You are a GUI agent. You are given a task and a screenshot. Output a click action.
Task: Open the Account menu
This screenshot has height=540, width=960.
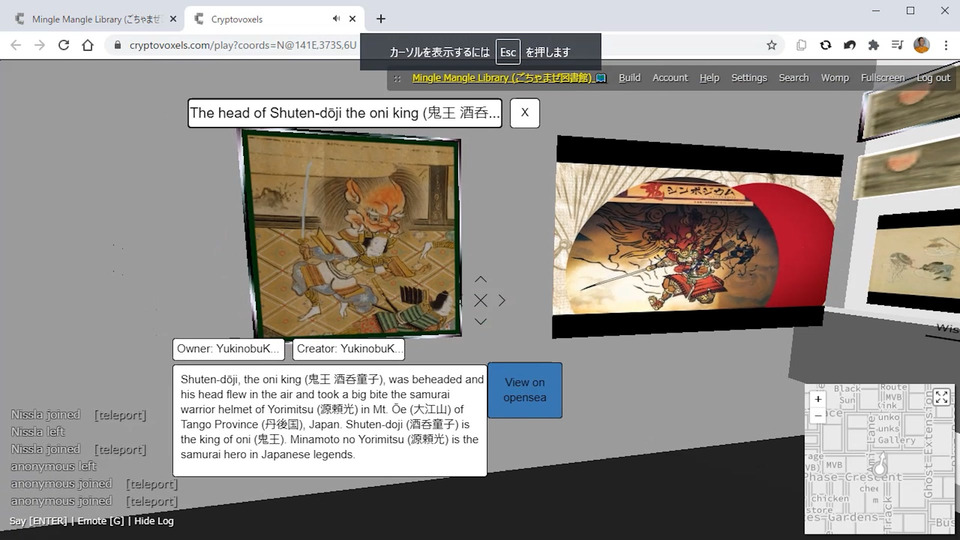670,78
